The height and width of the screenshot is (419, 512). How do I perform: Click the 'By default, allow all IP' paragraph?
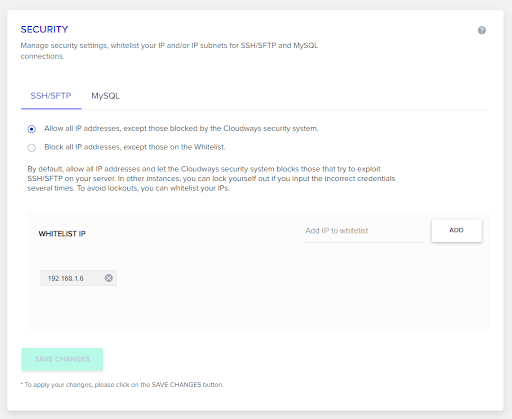click(x=211, y=179)
